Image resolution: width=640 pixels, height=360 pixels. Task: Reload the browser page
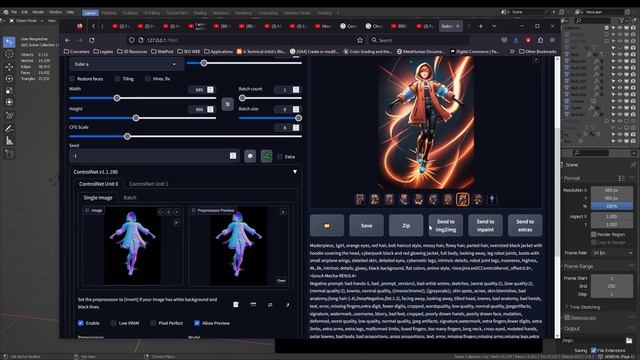pos(92,40)
